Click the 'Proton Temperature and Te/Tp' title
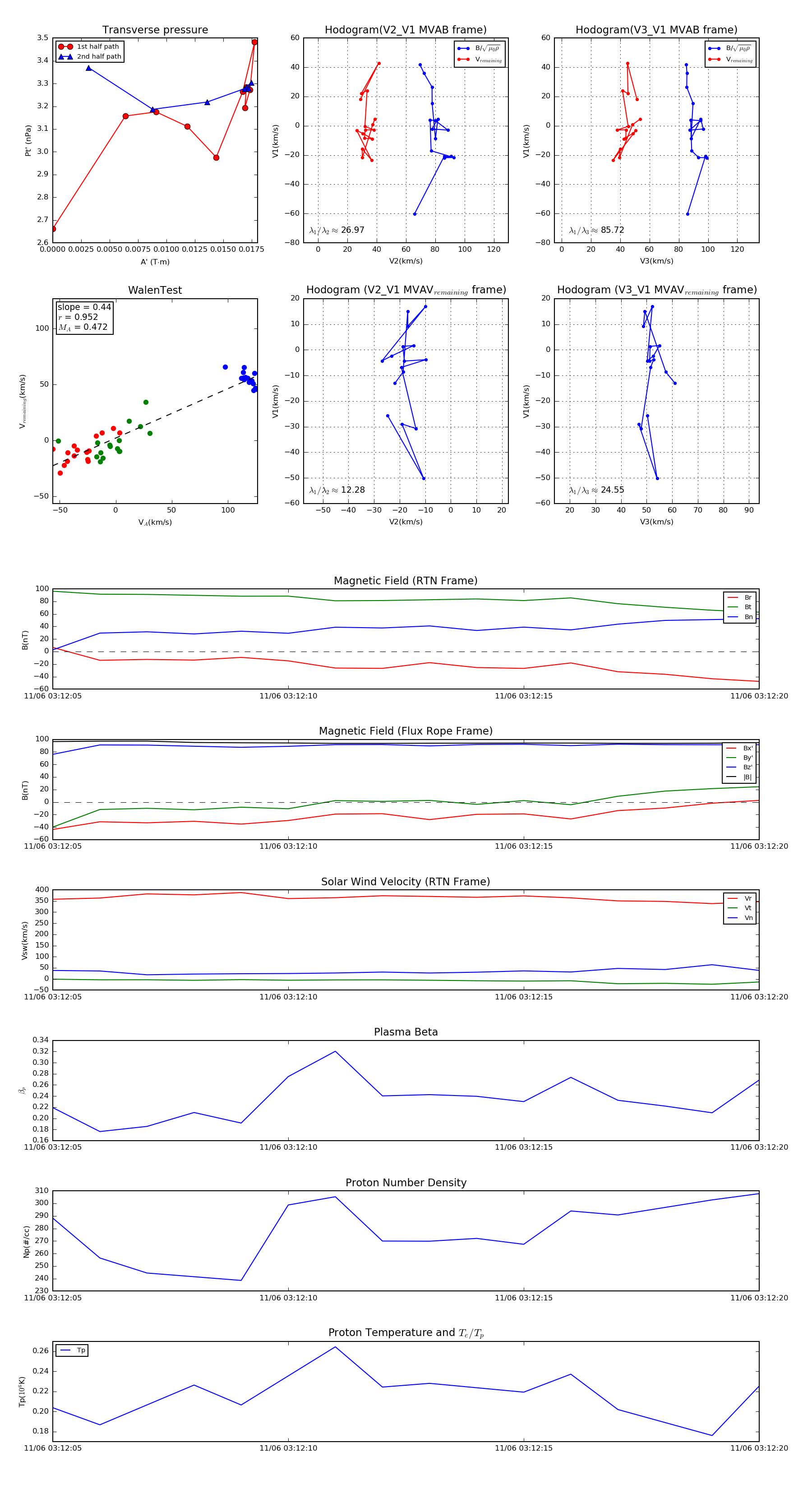 pos(406,1333)
